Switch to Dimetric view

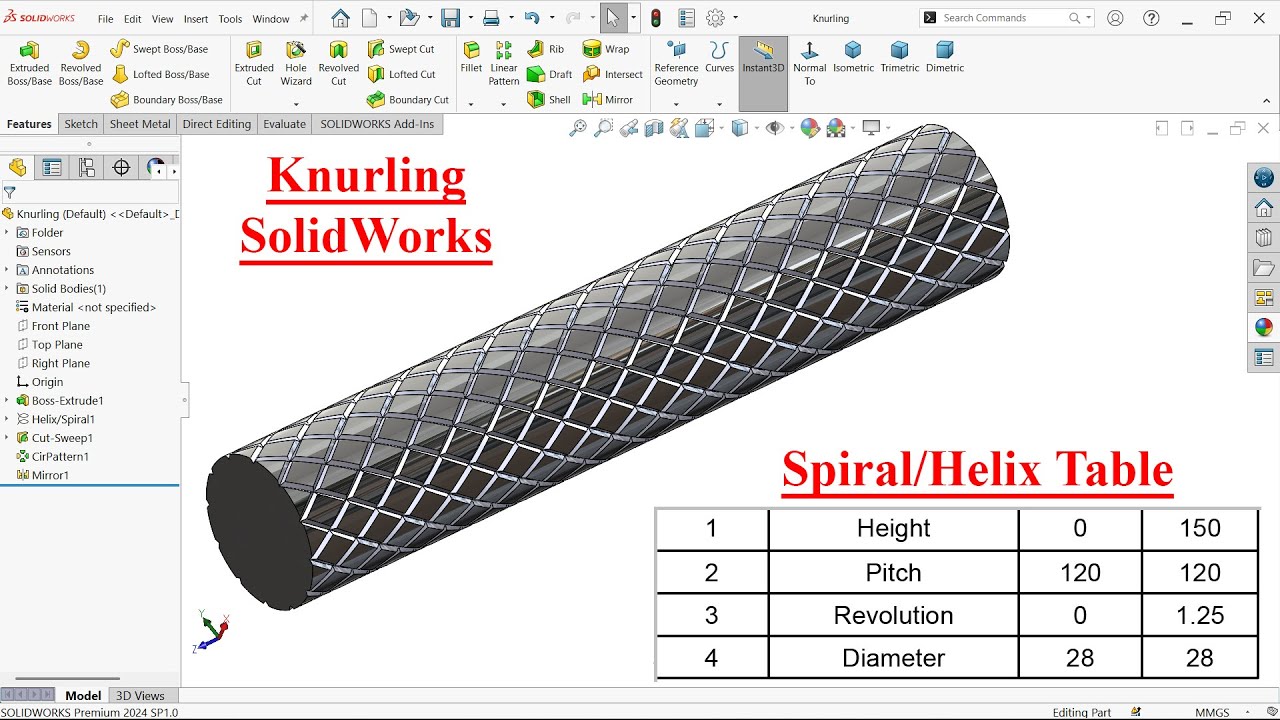pos(945,57)
